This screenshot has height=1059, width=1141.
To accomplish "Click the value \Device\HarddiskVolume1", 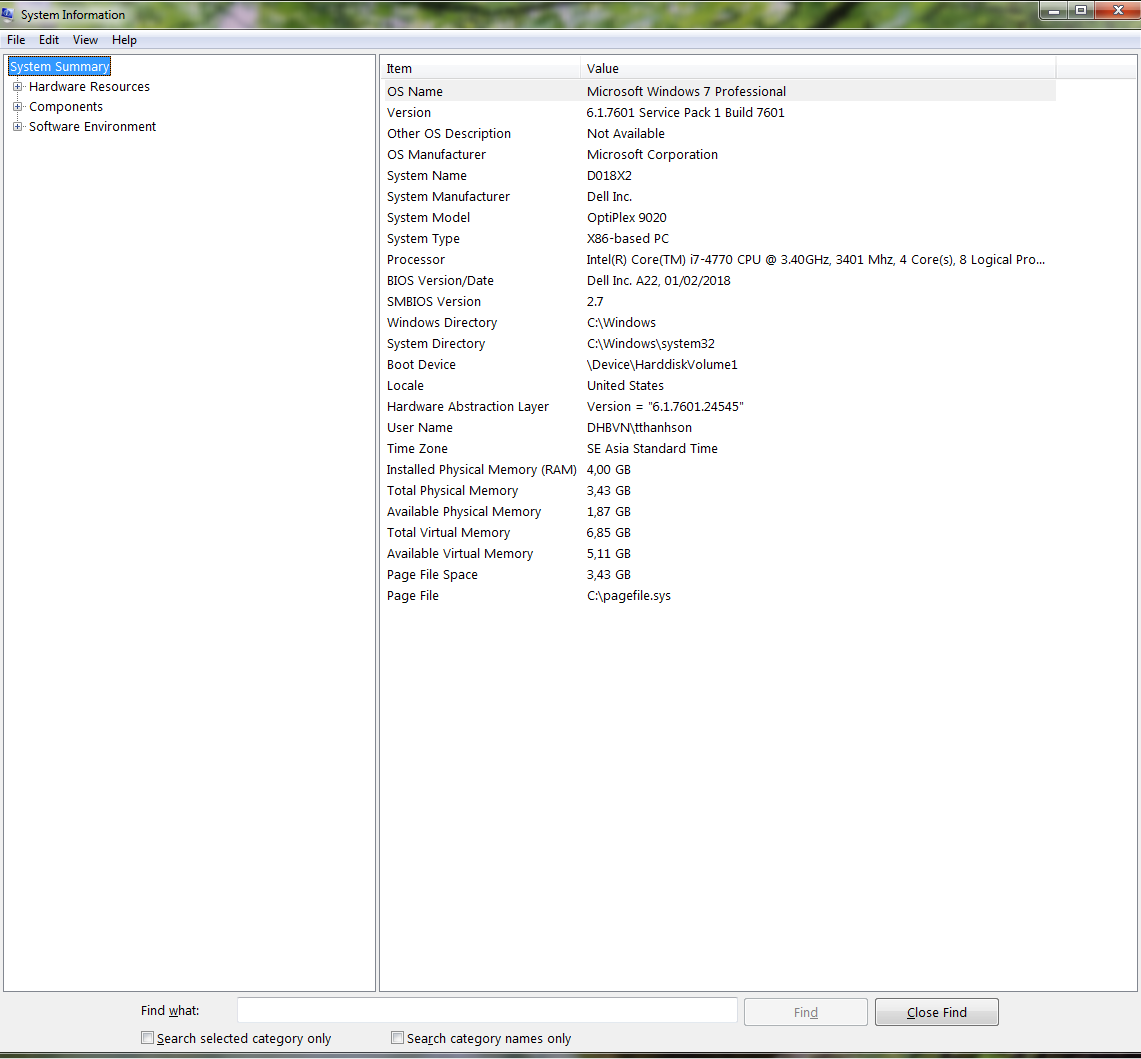I will (x=662, y=365).
